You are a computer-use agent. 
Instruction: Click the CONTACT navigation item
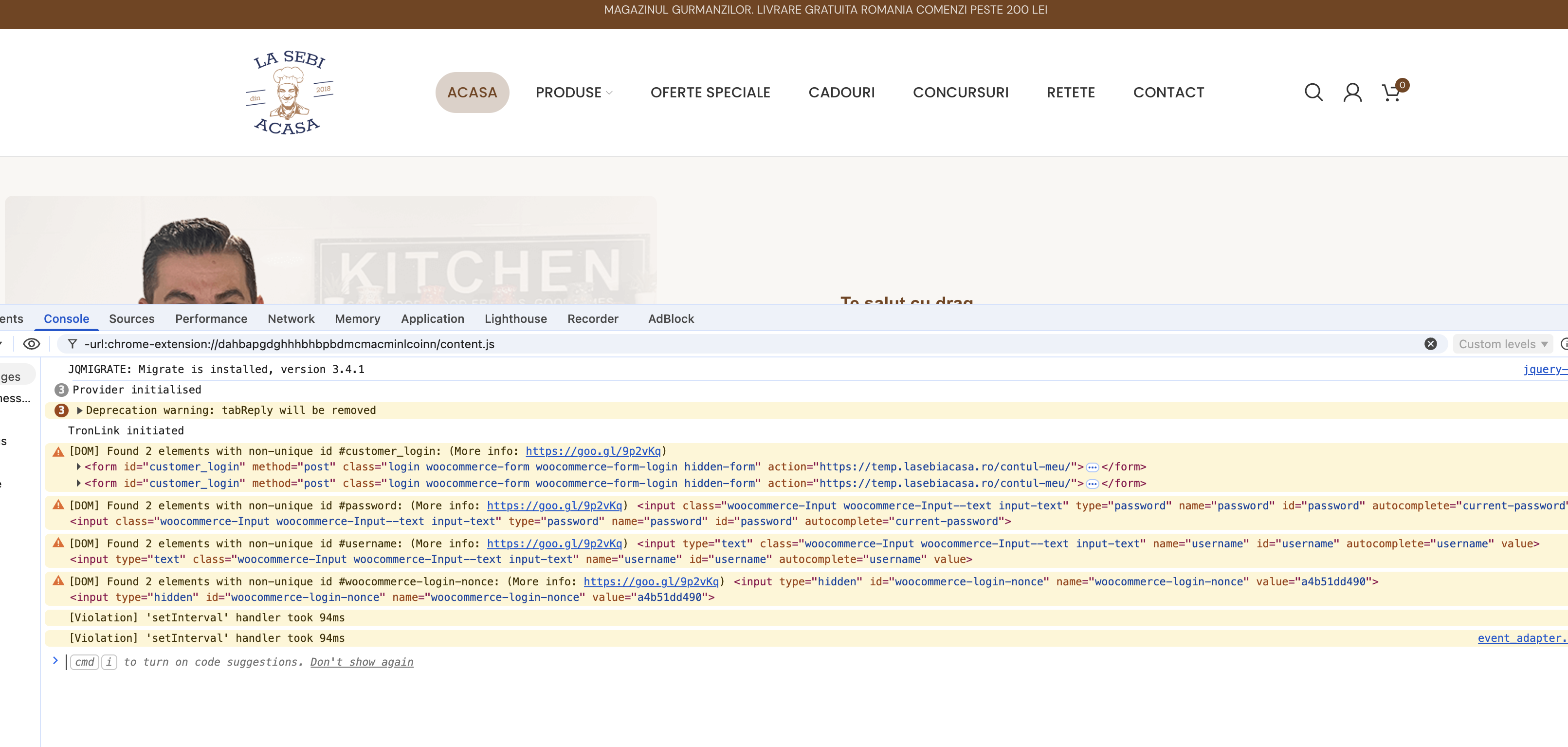1168,92
